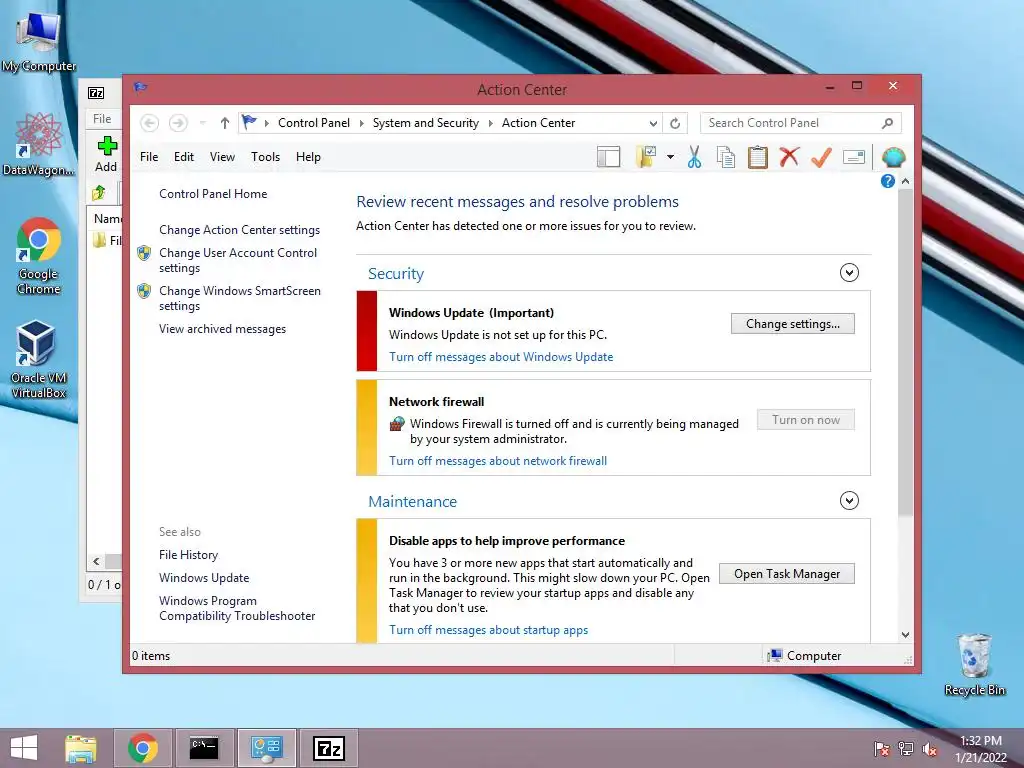Collapse the Maintenance section chevron
The height and width of the screenshot is (768, 1024).
(x=849, y=501)
